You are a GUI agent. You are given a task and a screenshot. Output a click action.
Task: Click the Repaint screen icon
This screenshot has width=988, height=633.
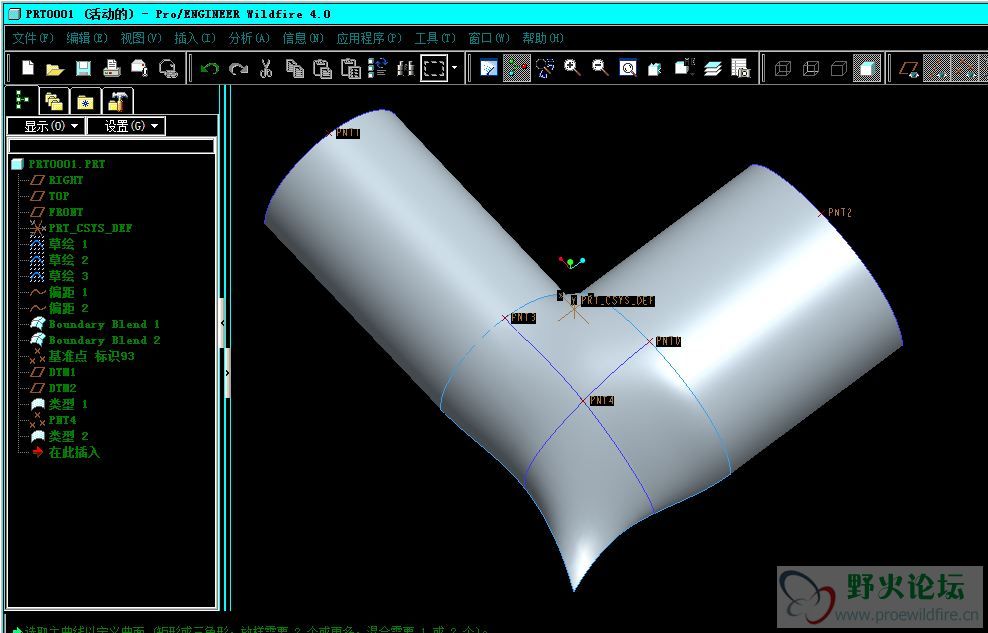tap(489, 67)
